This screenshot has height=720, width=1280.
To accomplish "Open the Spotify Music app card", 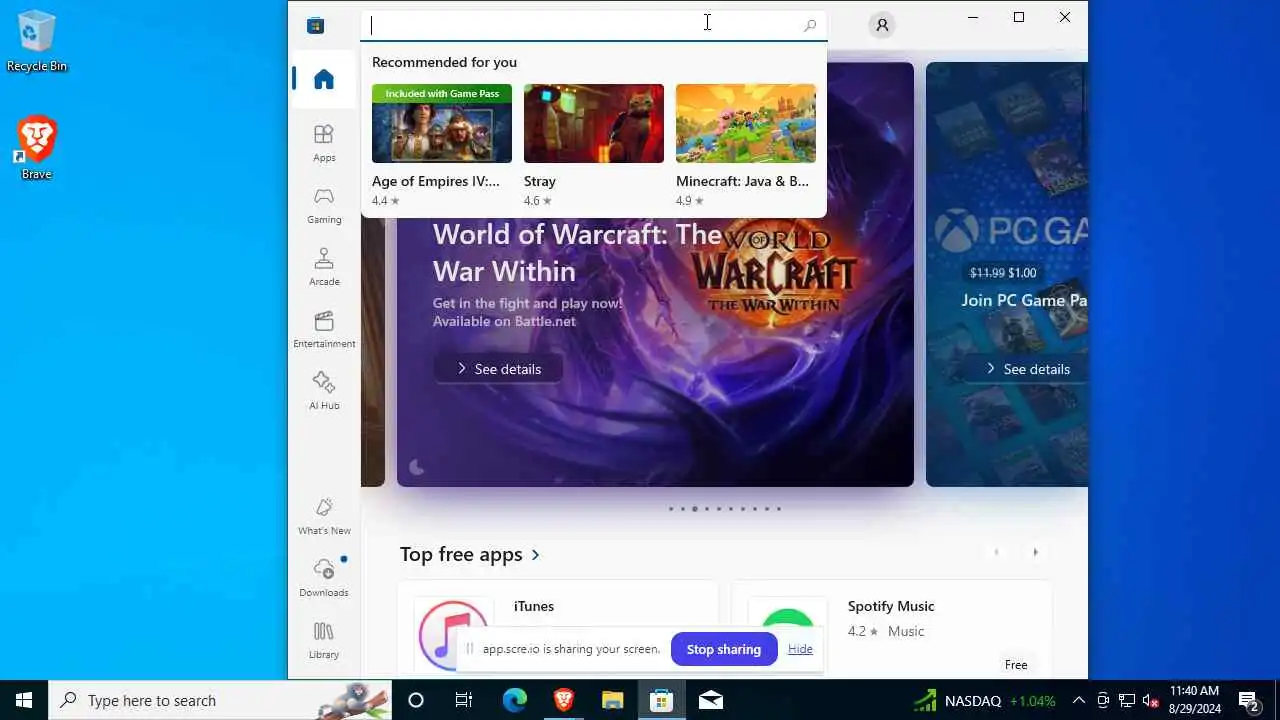I will [x=891, y=628].
